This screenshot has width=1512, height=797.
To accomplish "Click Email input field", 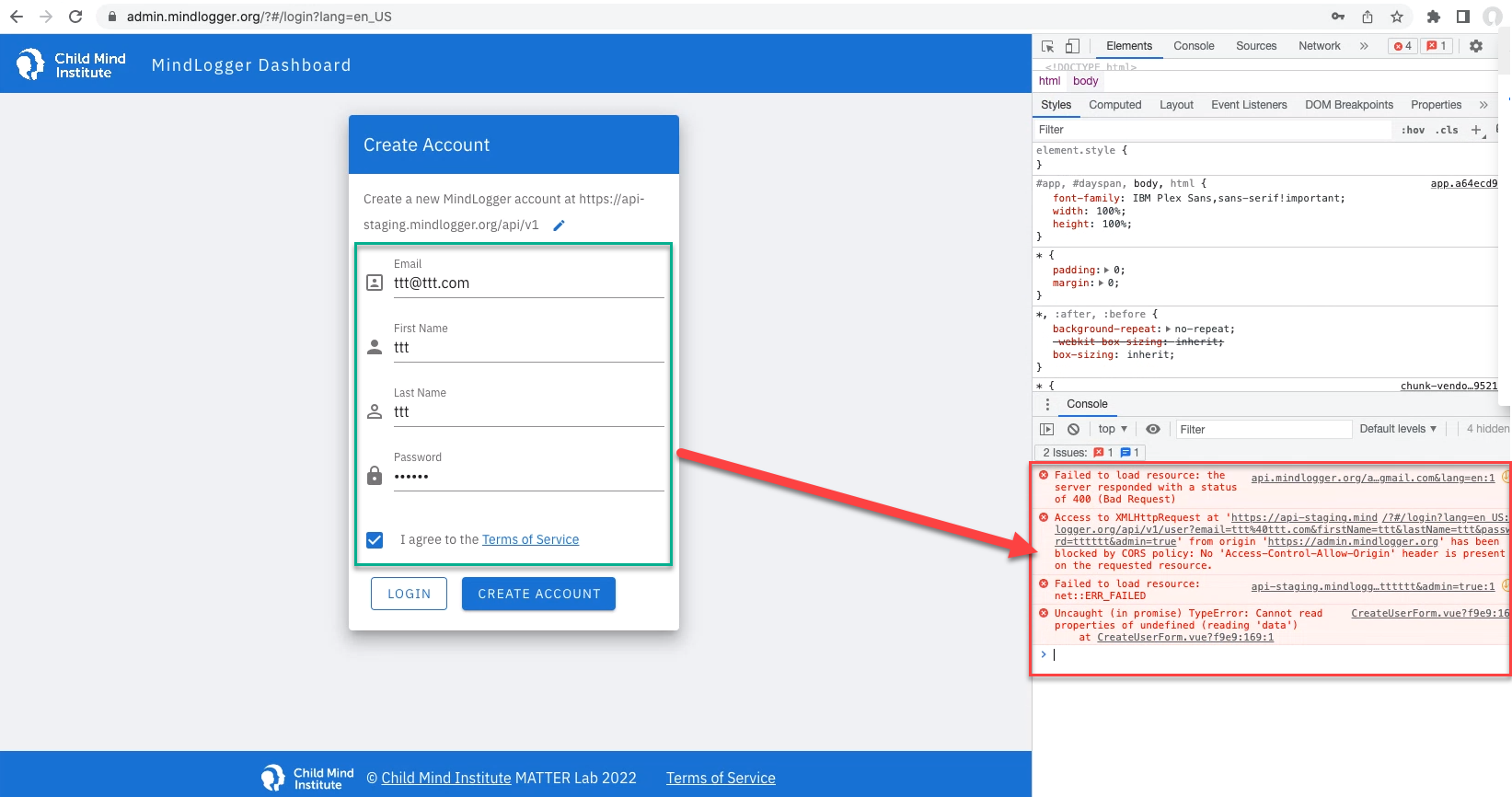I will click(528, 283).
